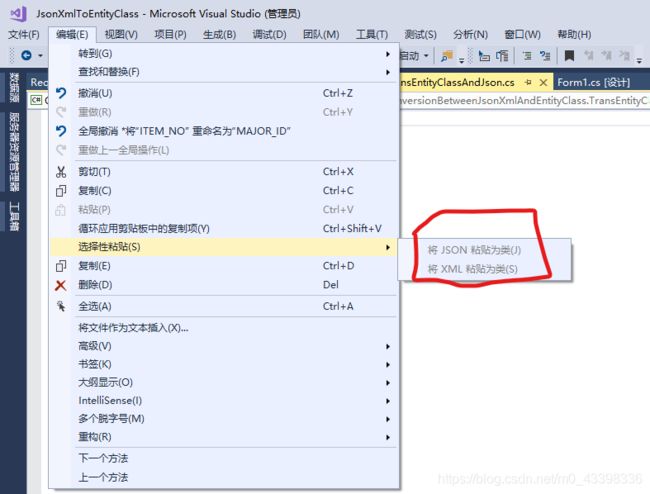Click the global undo icon beside 全局撤消
Viewport: 650px width, 494px height.
click(x=61, y=131)
